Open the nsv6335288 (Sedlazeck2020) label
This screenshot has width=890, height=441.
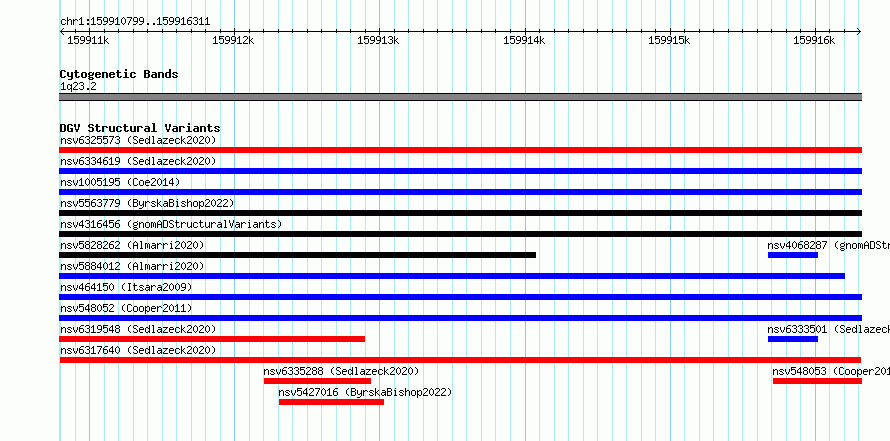pos(341,371)
